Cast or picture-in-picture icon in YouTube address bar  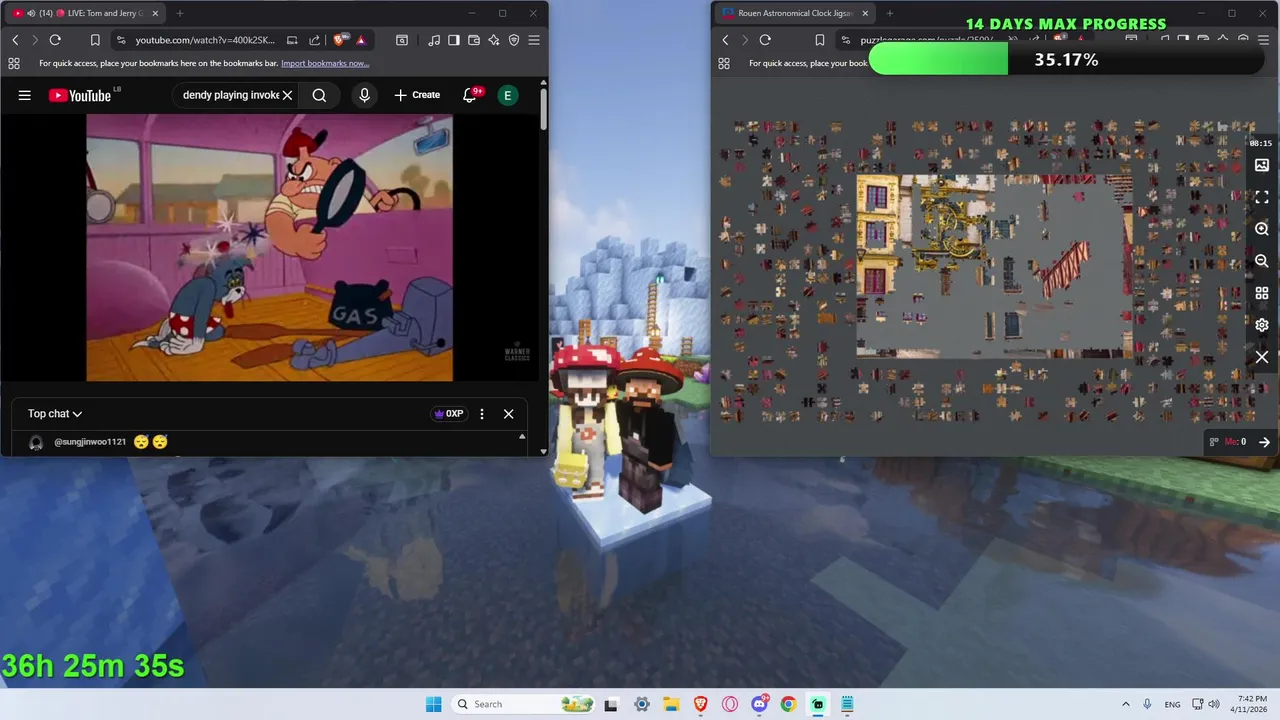coord(292,40)
